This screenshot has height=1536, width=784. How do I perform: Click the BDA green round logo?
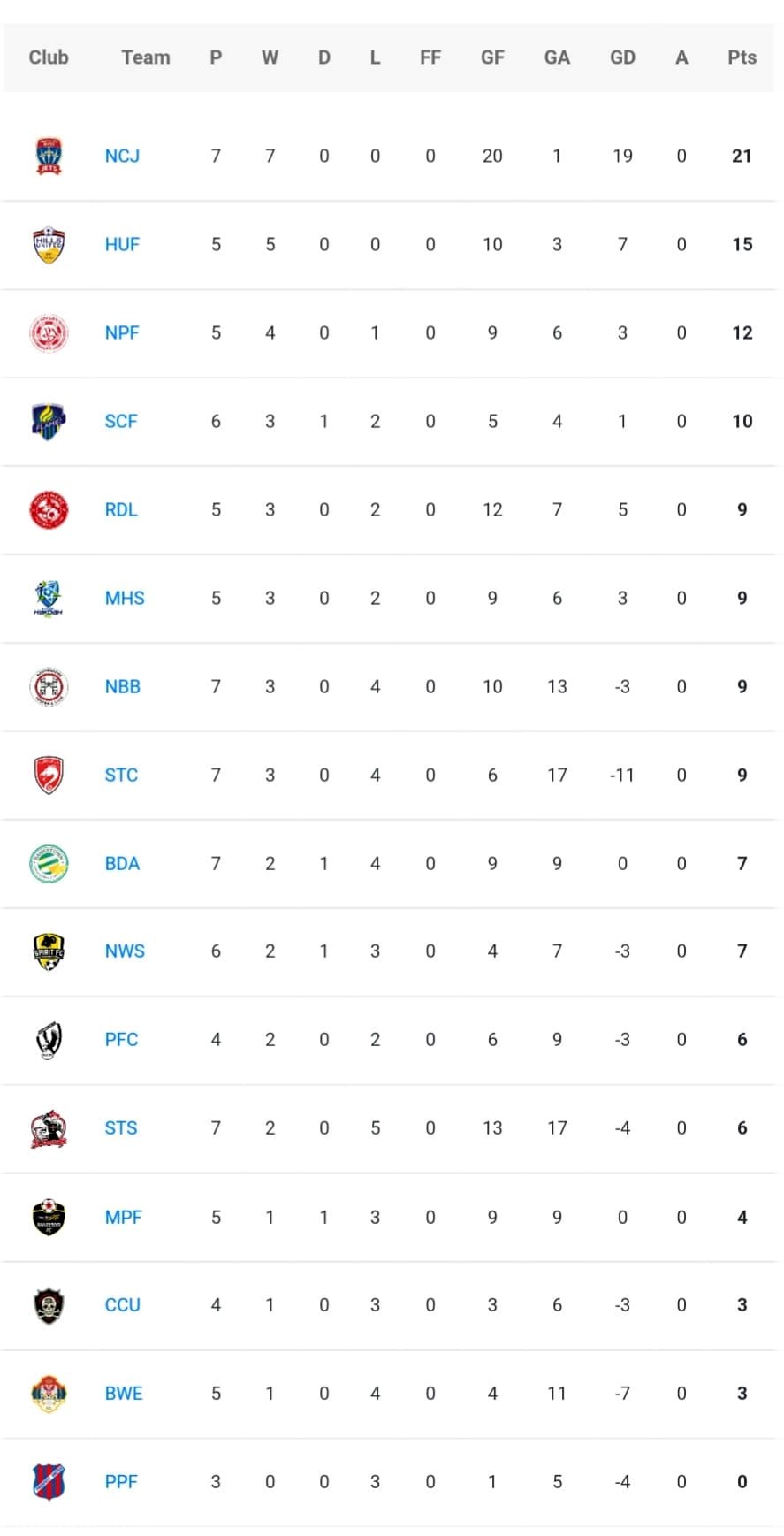click(49, 863)
